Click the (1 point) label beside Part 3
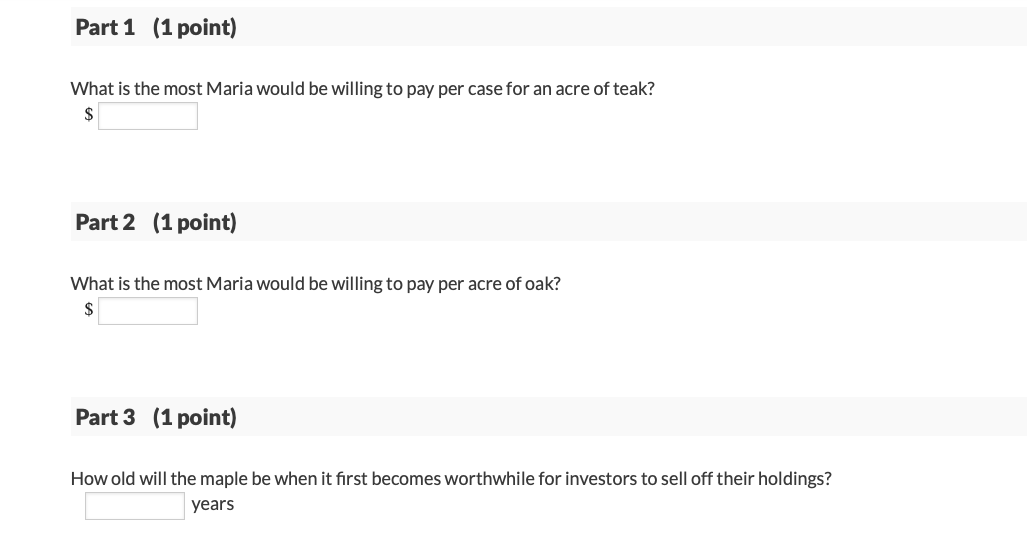The image size is (1027, 552). pos(195,417)
